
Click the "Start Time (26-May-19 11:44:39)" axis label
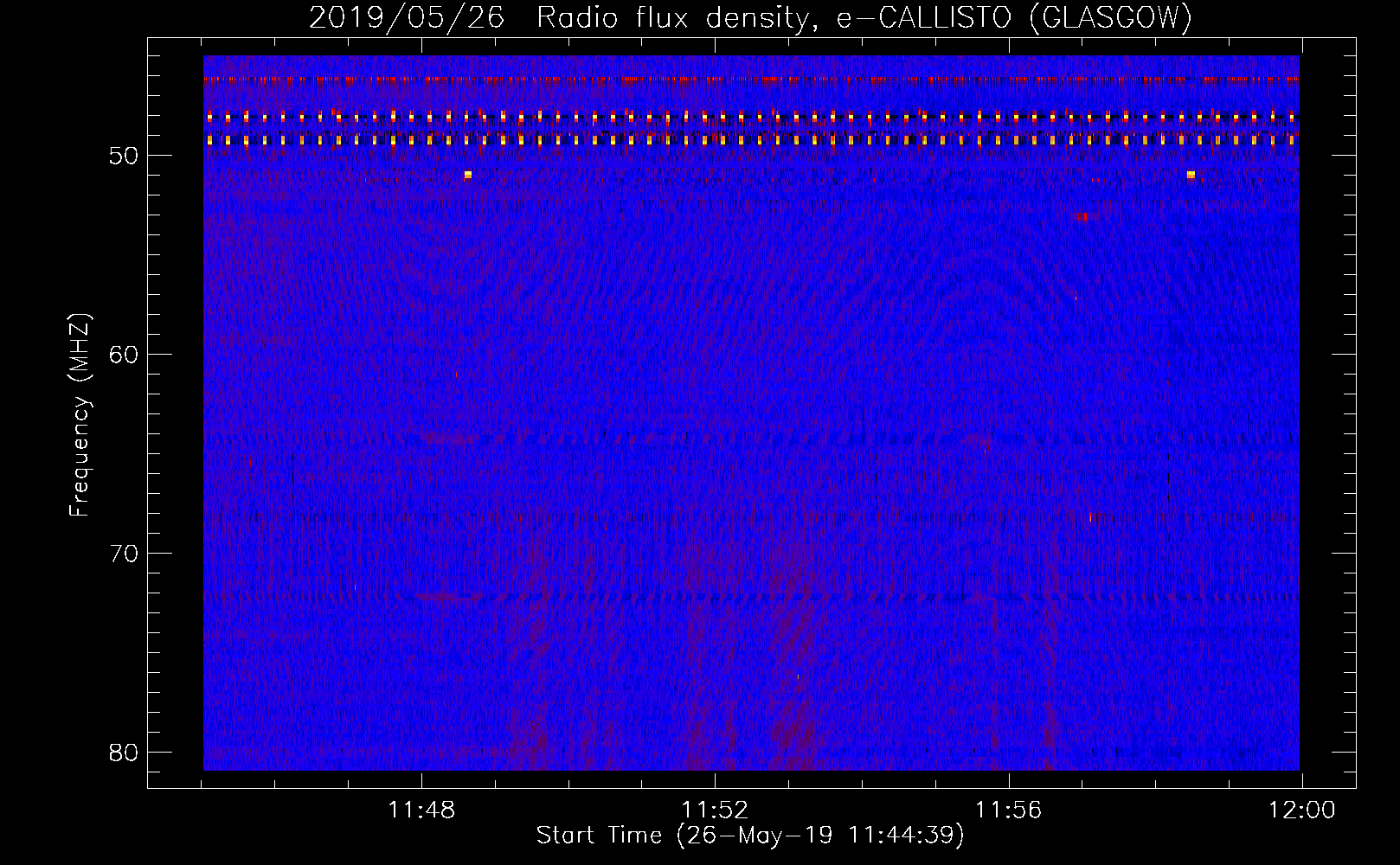coord(750,836)
